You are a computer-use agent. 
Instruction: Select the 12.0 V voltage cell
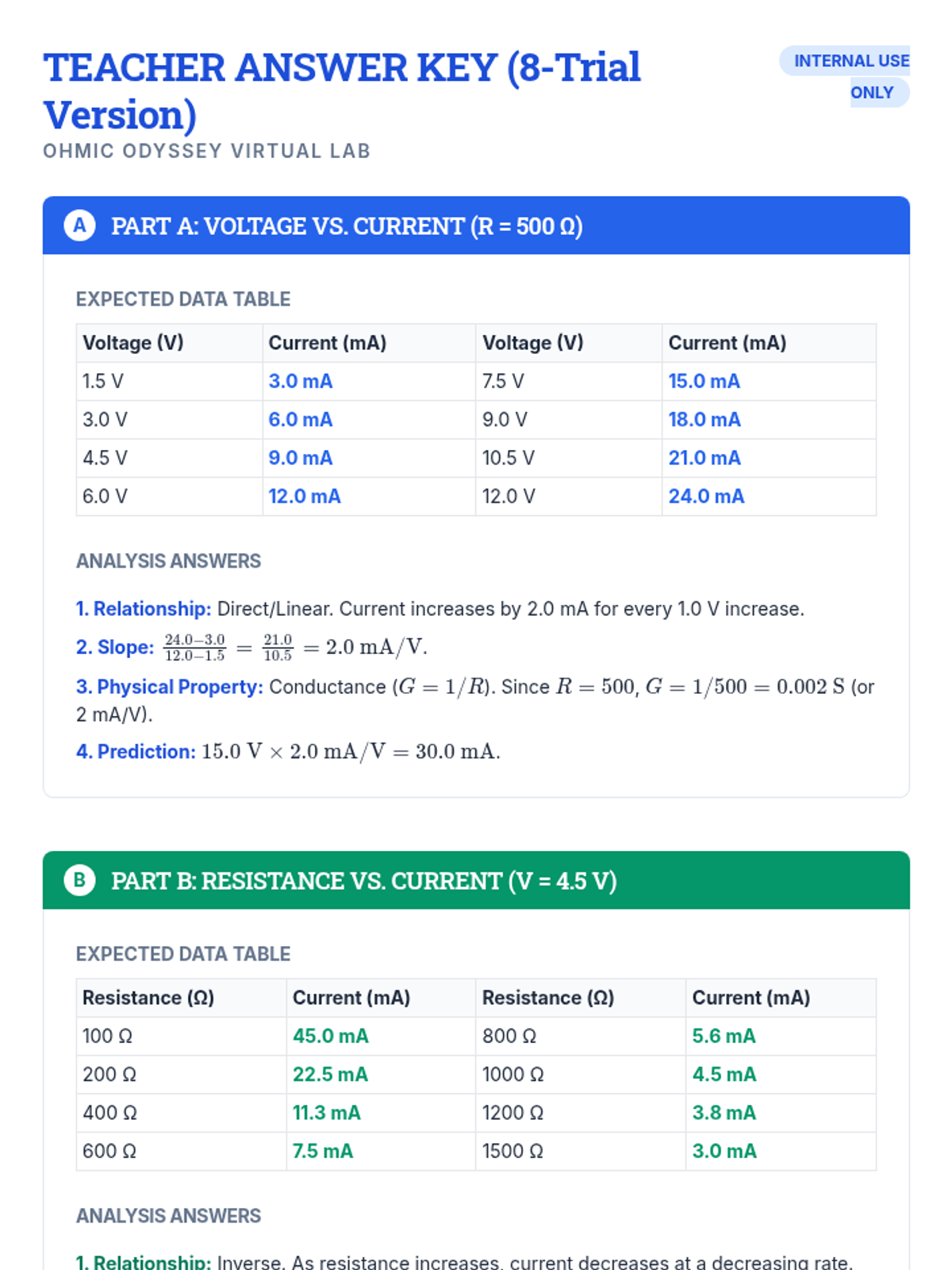pyautogui.click(x=509, y=496)
